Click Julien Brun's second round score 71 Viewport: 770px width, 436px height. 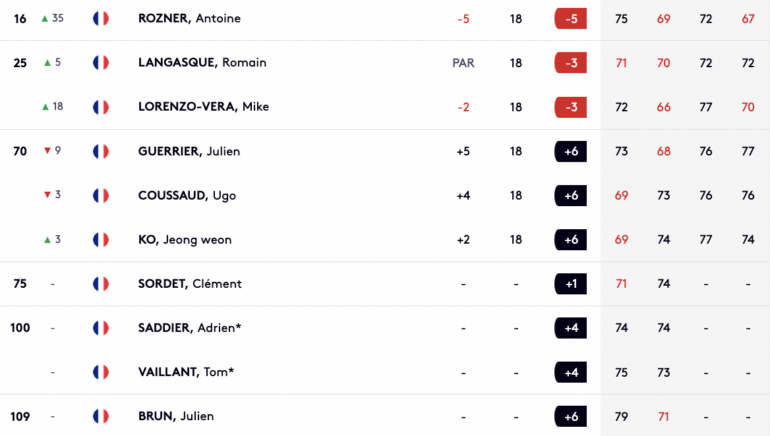pyautogui.click(x=664, y=416)
